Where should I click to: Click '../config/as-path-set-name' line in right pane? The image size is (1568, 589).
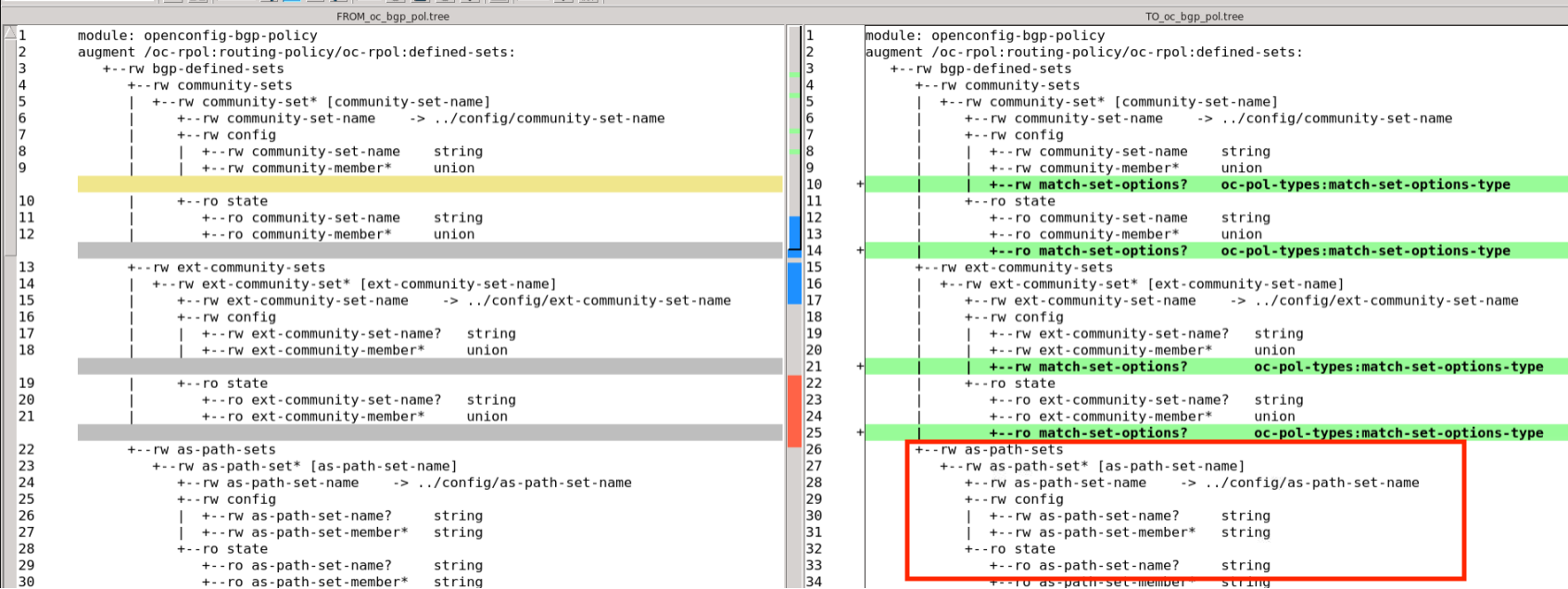(x=1192, y=483)
